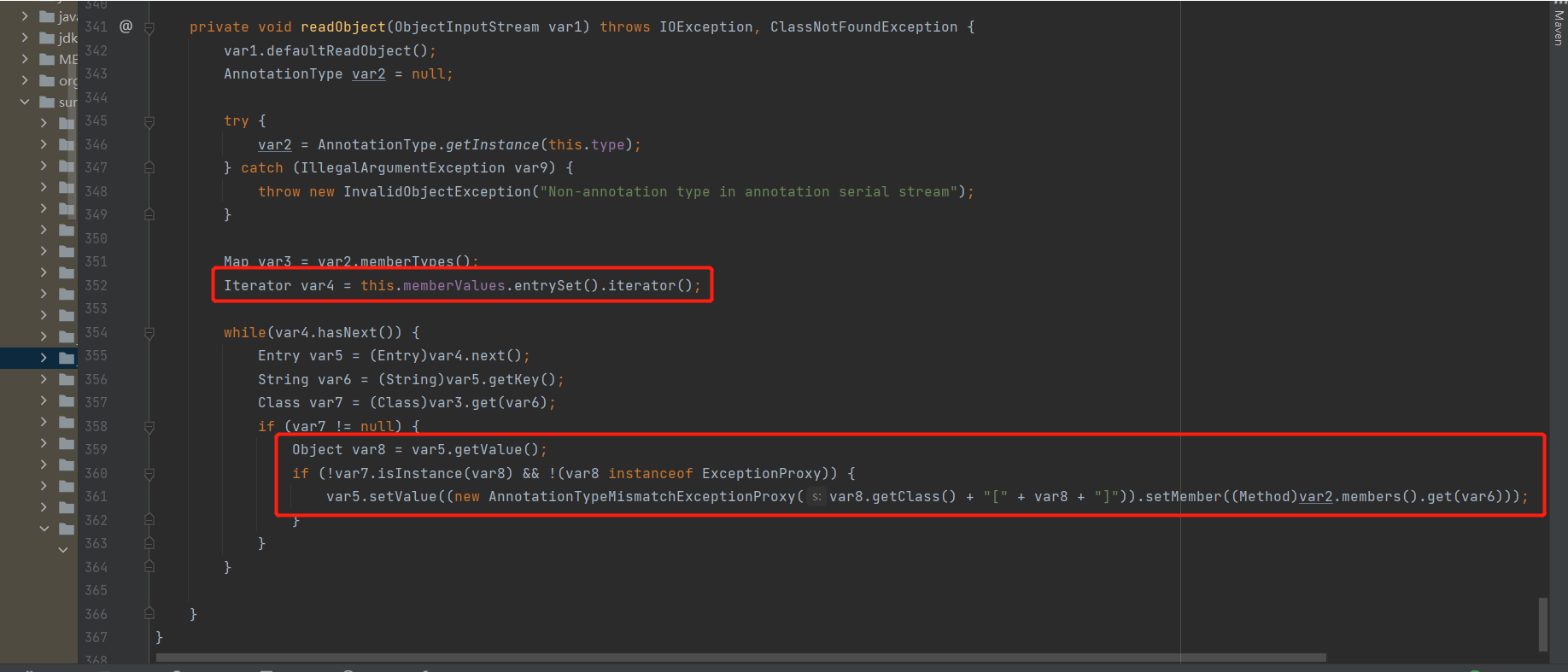The height and width of the screenshot is (672, 1568).
Task: Click line number 367 in the gutter
Action: (96, 637)
